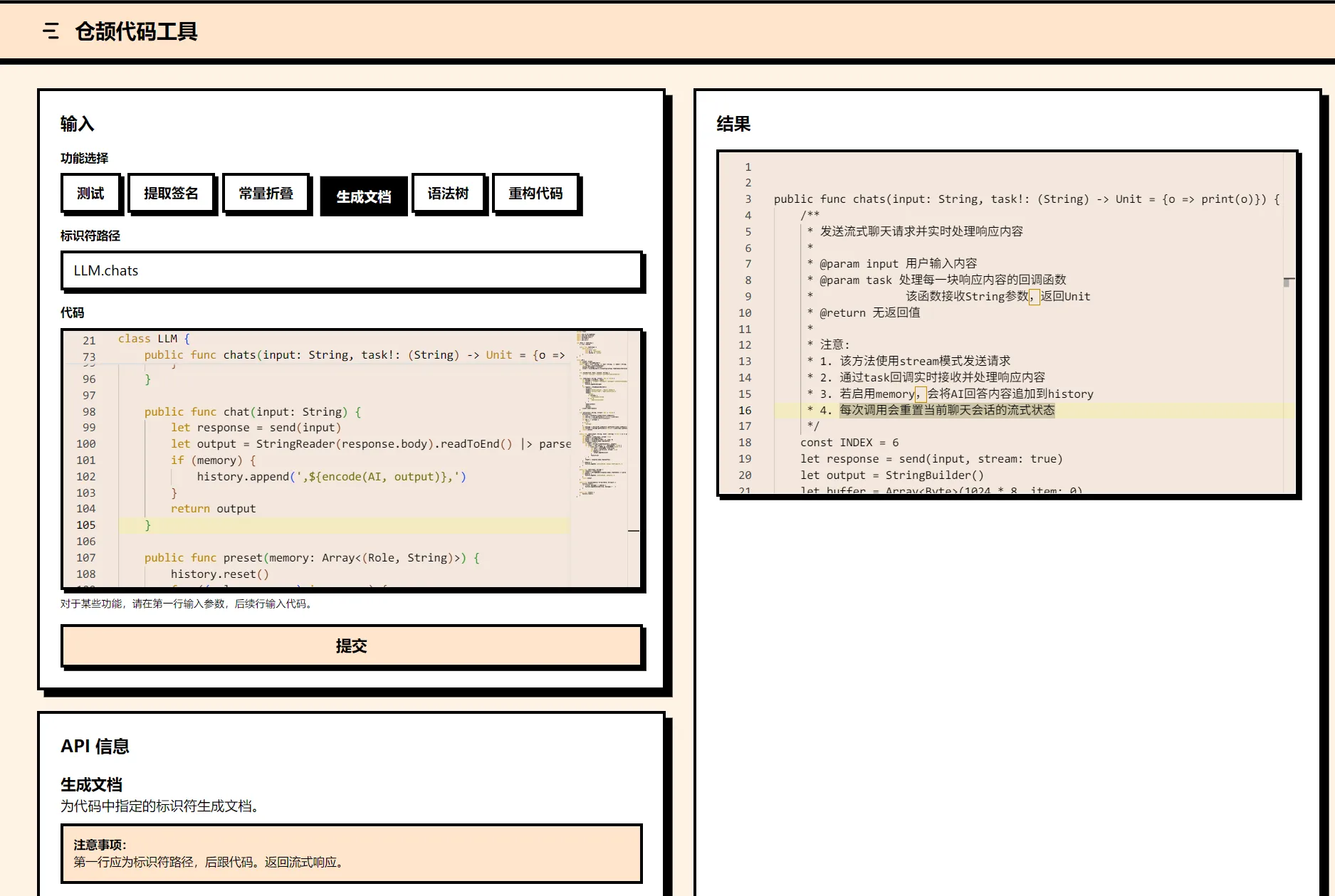Click the return output line in the code editor
The width and height of the screenshot is (1335, 896).
click(213, 509)
